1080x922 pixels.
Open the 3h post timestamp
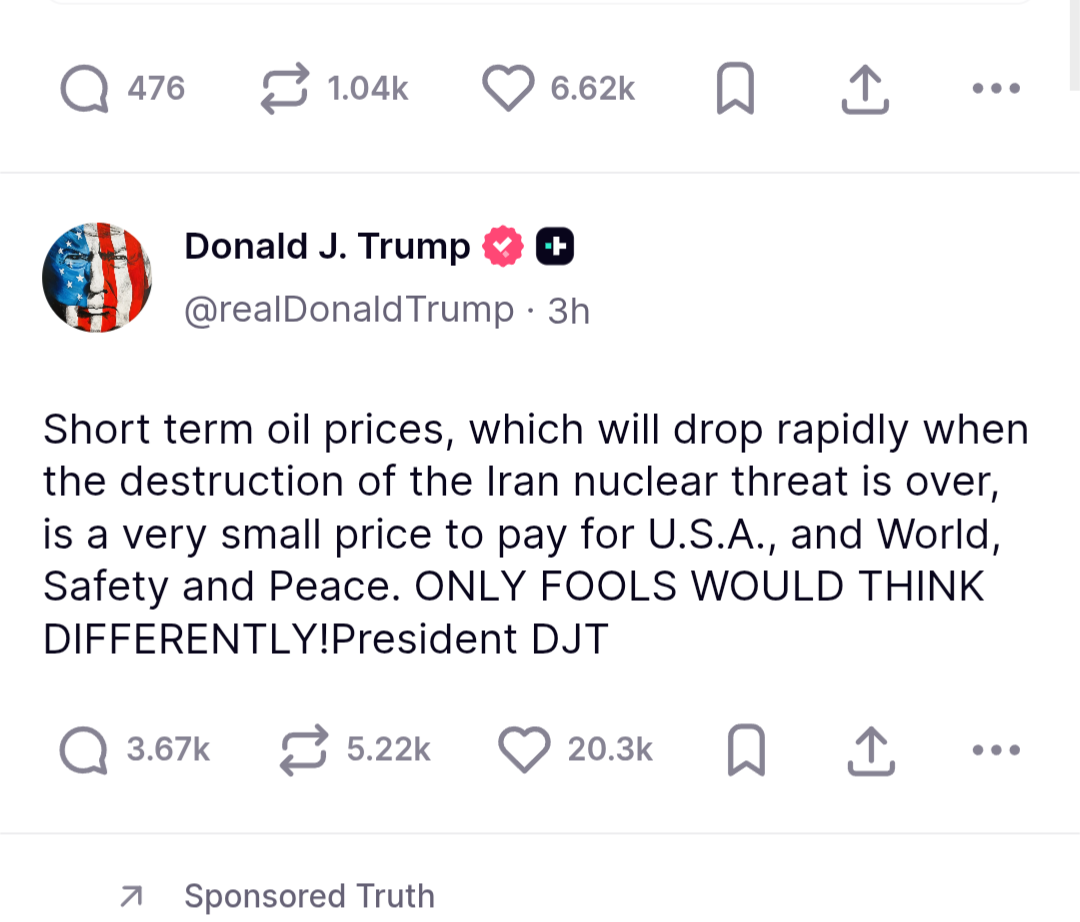pos(569,311)
